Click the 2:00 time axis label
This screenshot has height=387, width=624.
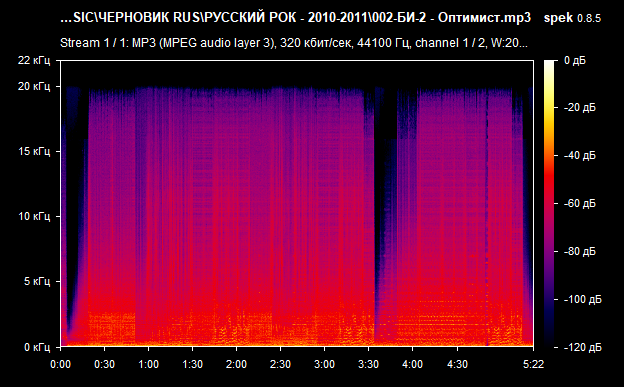(x=236, y=364)
